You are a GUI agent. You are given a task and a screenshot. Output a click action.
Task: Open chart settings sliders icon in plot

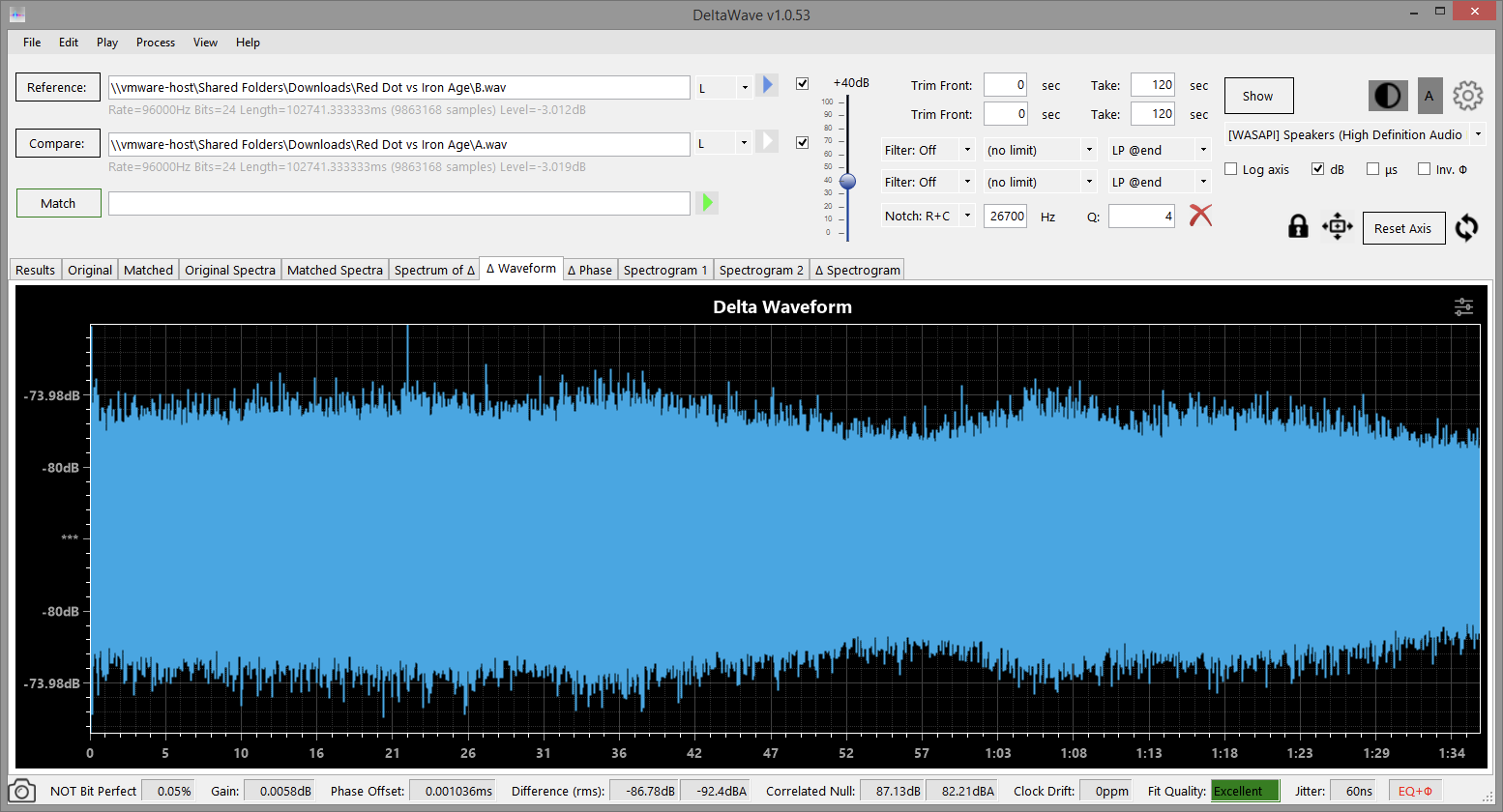coord(1464,306)
